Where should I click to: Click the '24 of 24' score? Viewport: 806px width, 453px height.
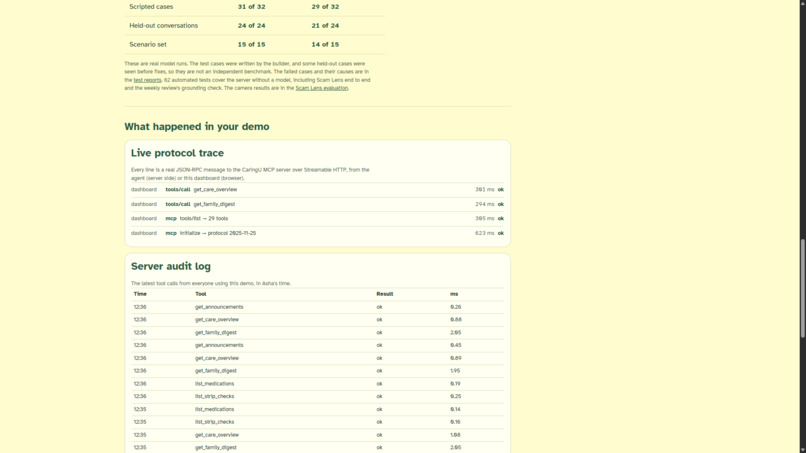(251, 26)
